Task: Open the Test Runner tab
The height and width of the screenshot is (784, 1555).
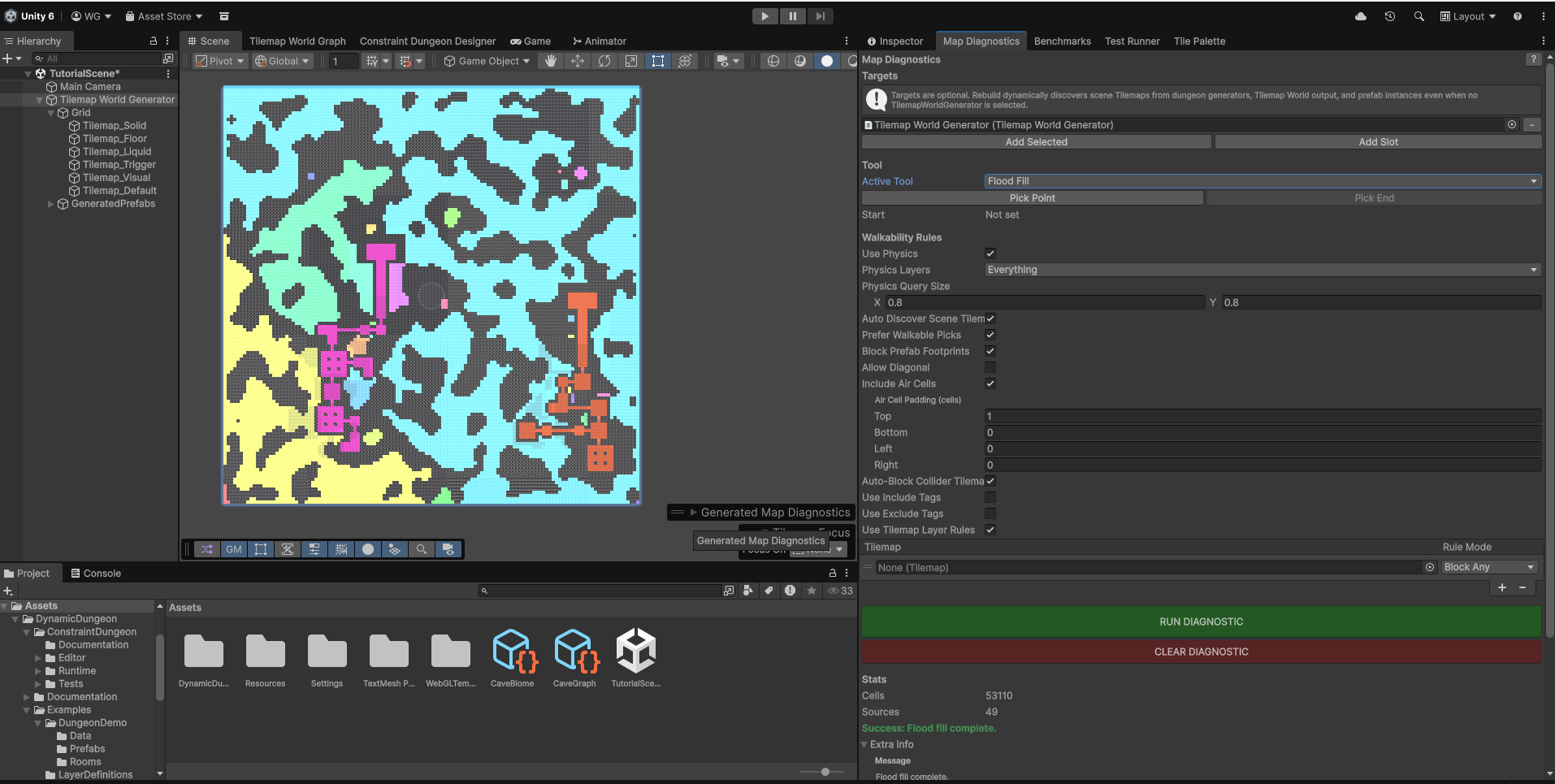Action: pyautogui.click(x=1133, y=41)
